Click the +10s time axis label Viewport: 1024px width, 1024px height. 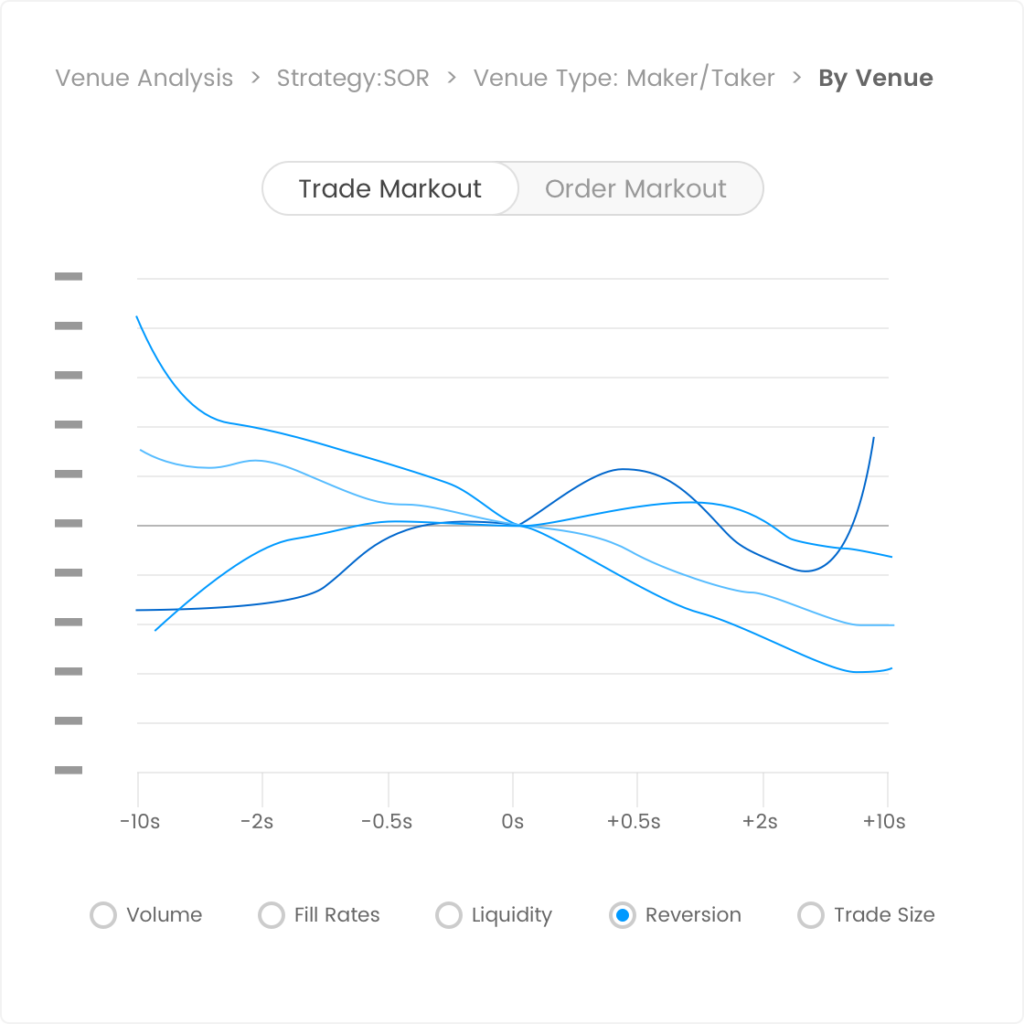(886, 822)
